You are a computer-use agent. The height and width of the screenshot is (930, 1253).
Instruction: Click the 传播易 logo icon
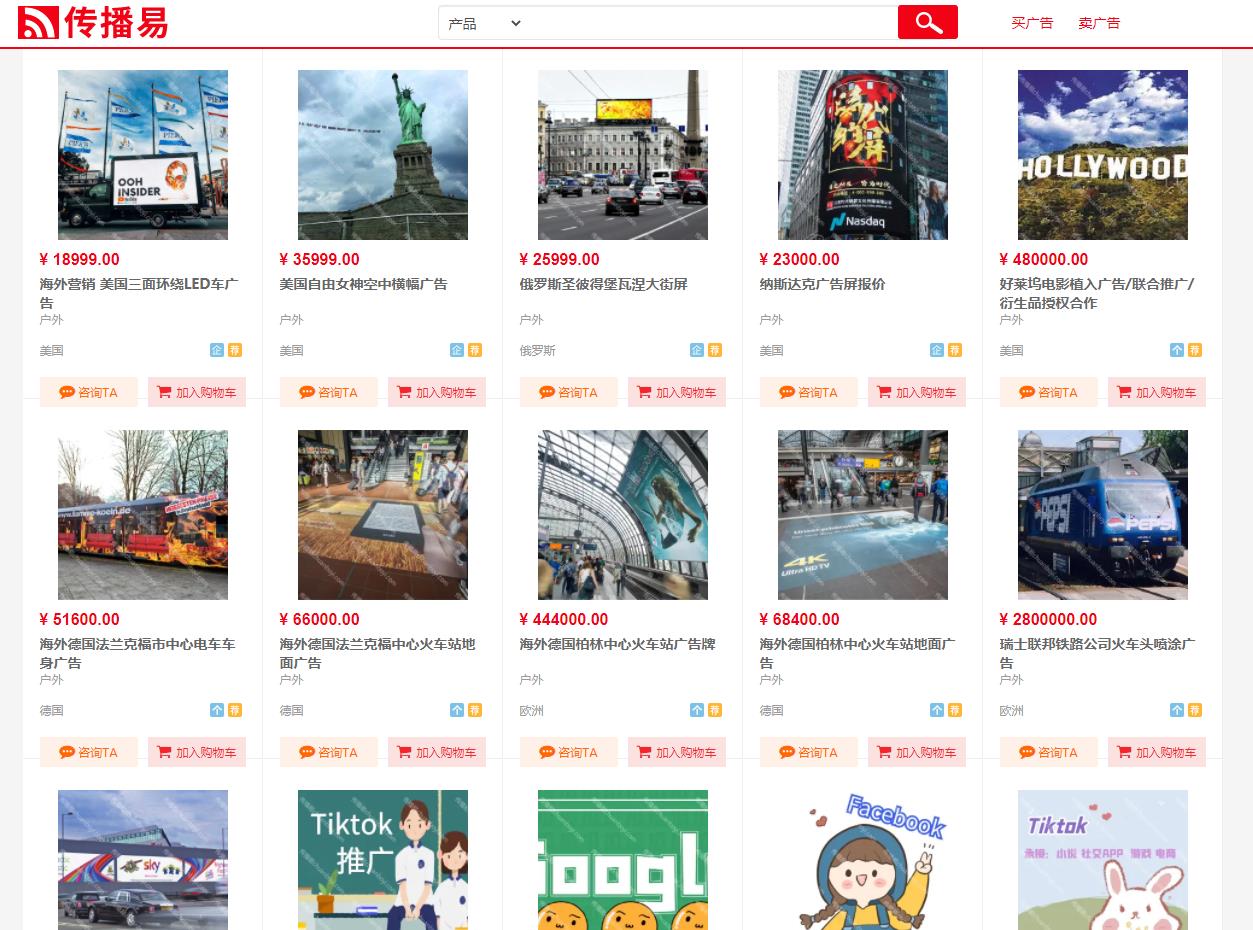coord(38,22)
